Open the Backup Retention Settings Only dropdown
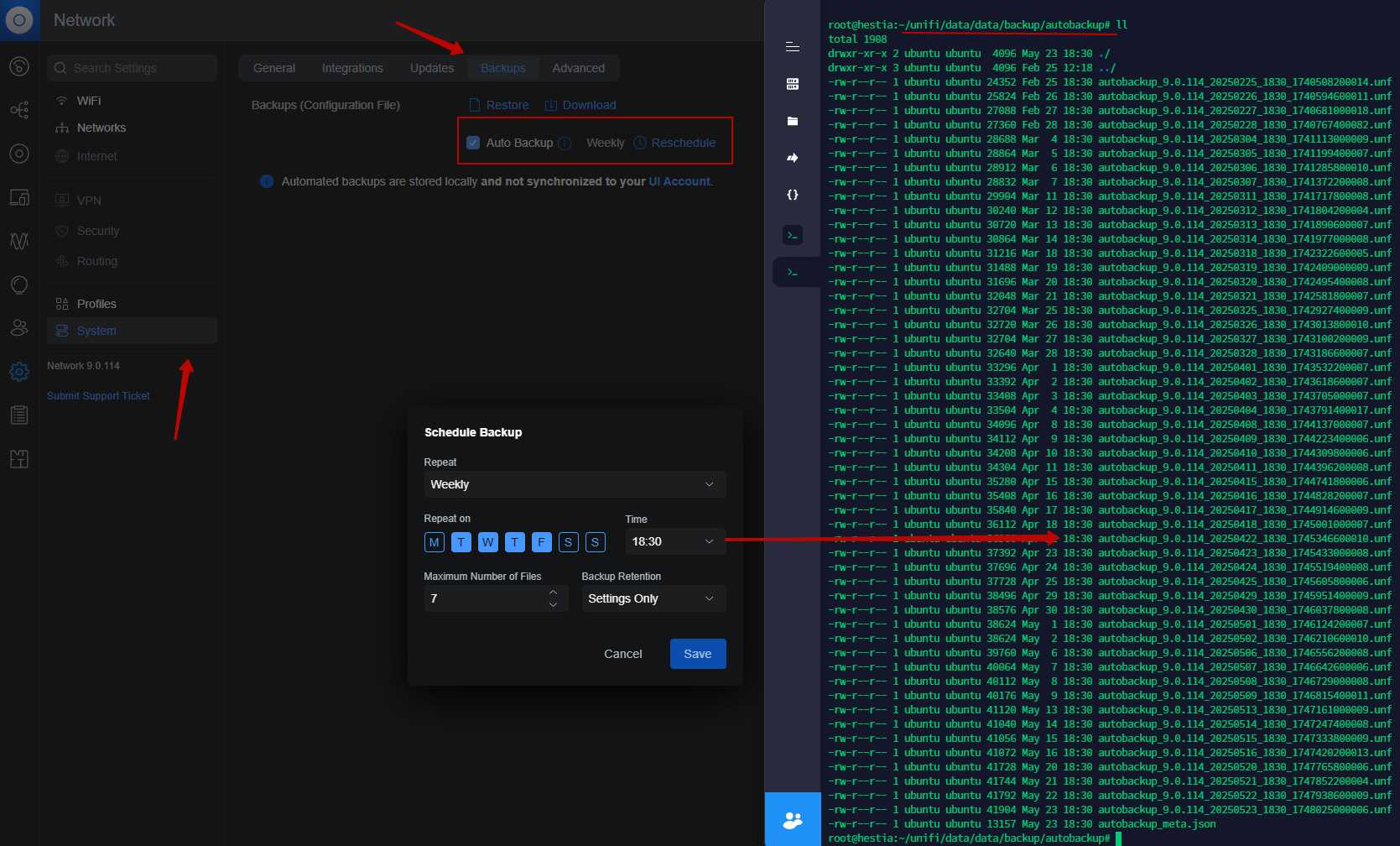Viewport: 1400px width, 846px height. coord(653,598)
